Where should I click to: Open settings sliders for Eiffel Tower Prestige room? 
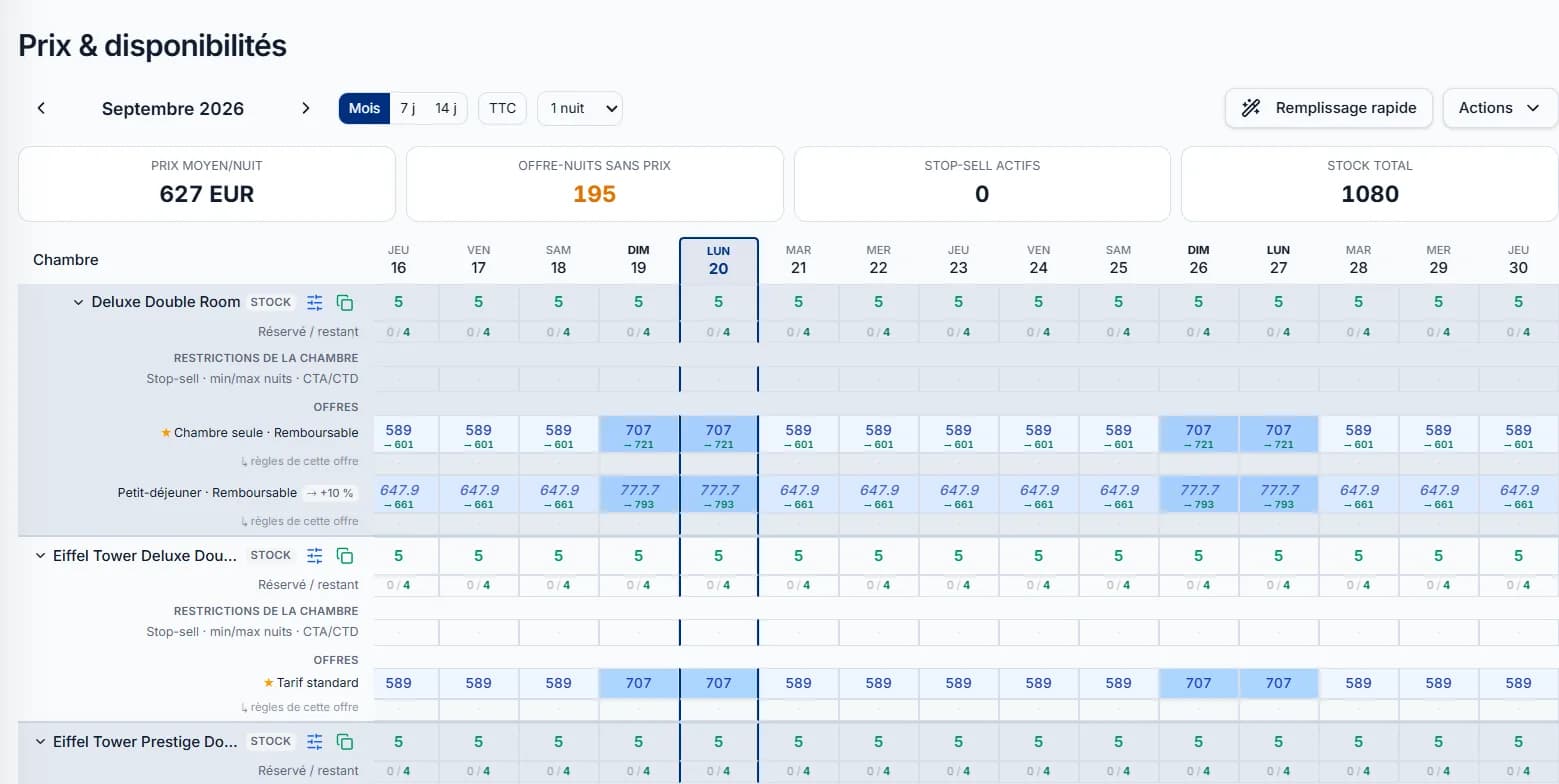tap(315, 741)
